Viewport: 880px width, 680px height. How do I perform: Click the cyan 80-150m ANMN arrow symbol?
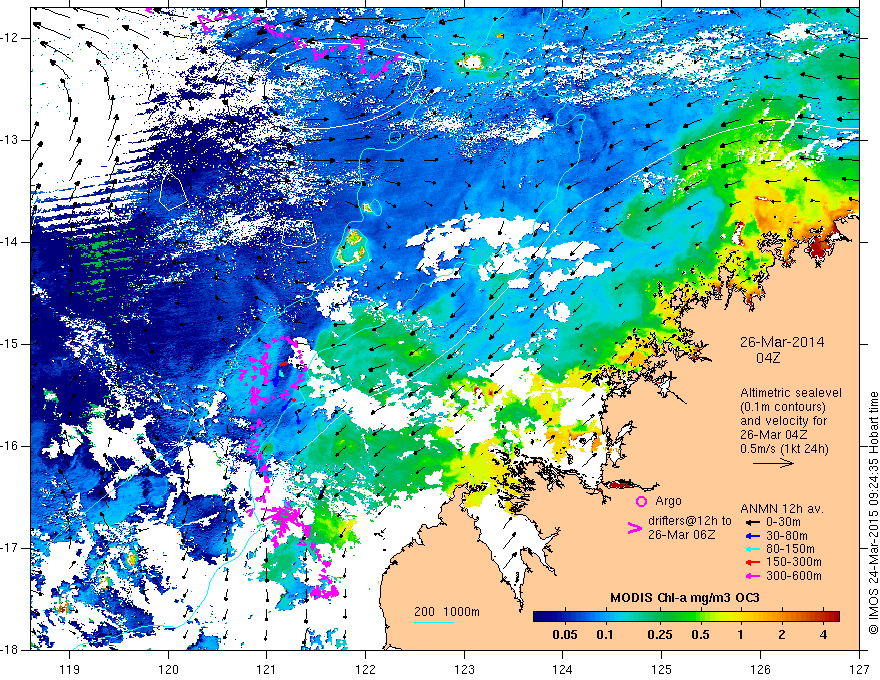(753, 549)
